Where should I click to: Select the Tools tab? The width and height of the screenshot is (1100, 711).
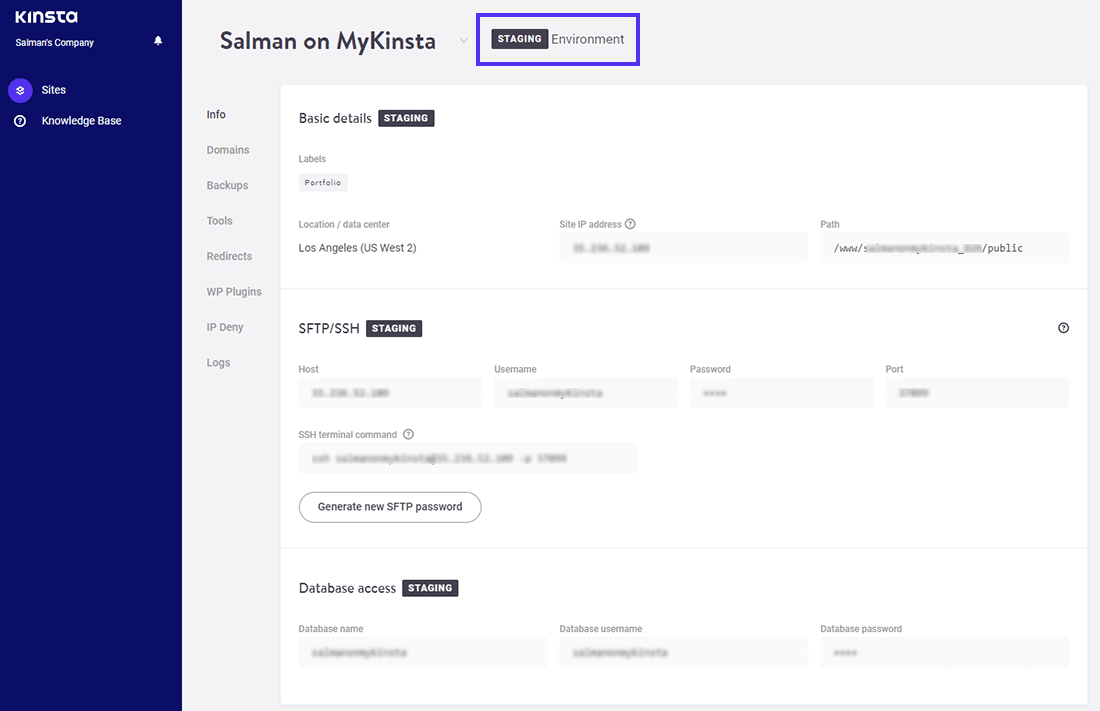pyautogui.click(x=219, y=220)
